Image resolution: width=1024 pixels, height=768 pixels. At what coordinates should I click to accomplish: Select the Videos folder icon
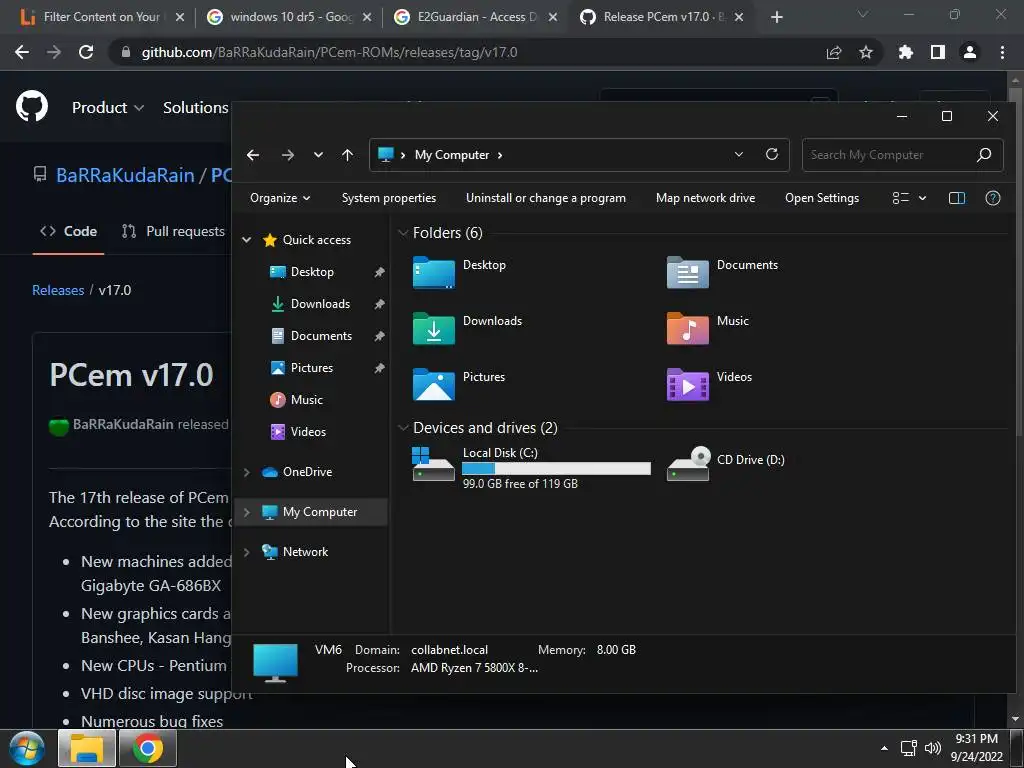[688, 384]
